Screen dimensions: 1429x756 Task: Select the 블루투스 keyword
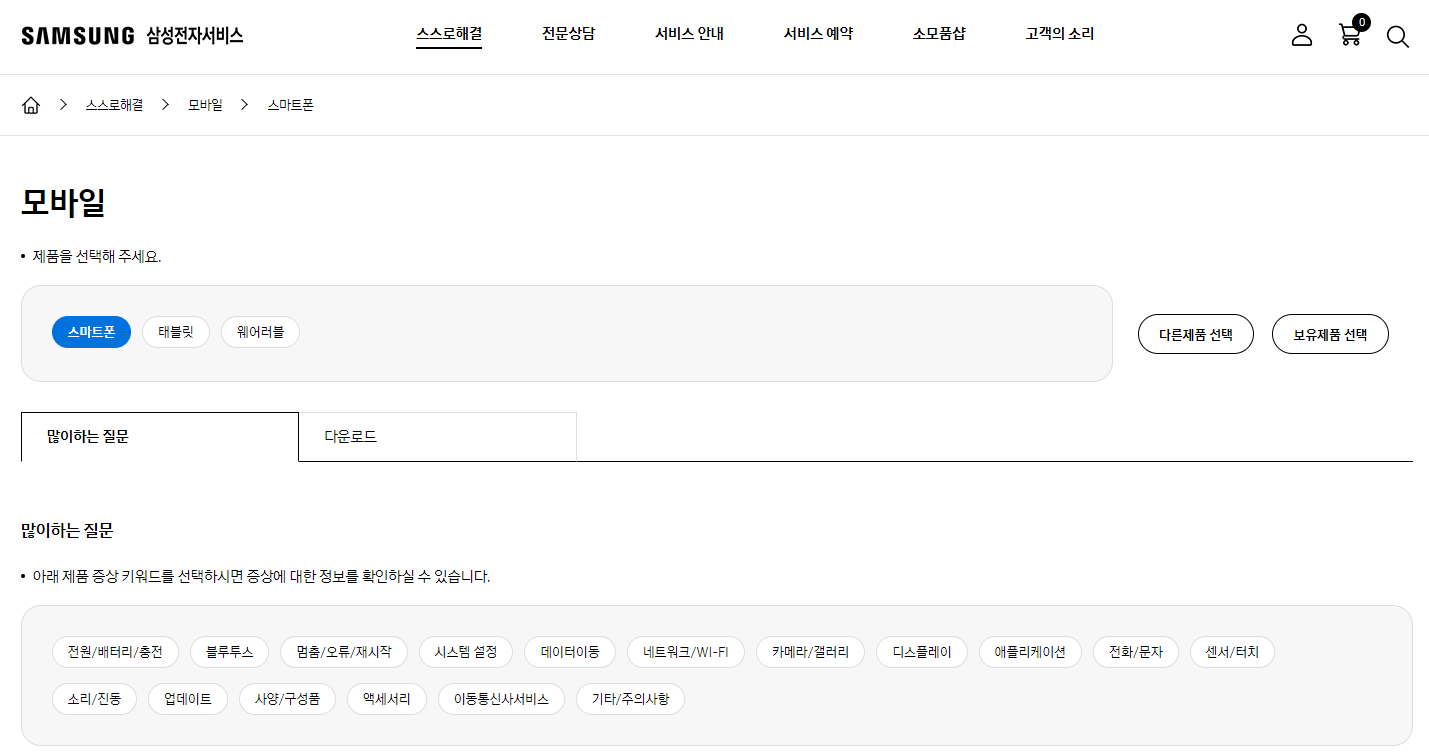click(x=230, y=652)
